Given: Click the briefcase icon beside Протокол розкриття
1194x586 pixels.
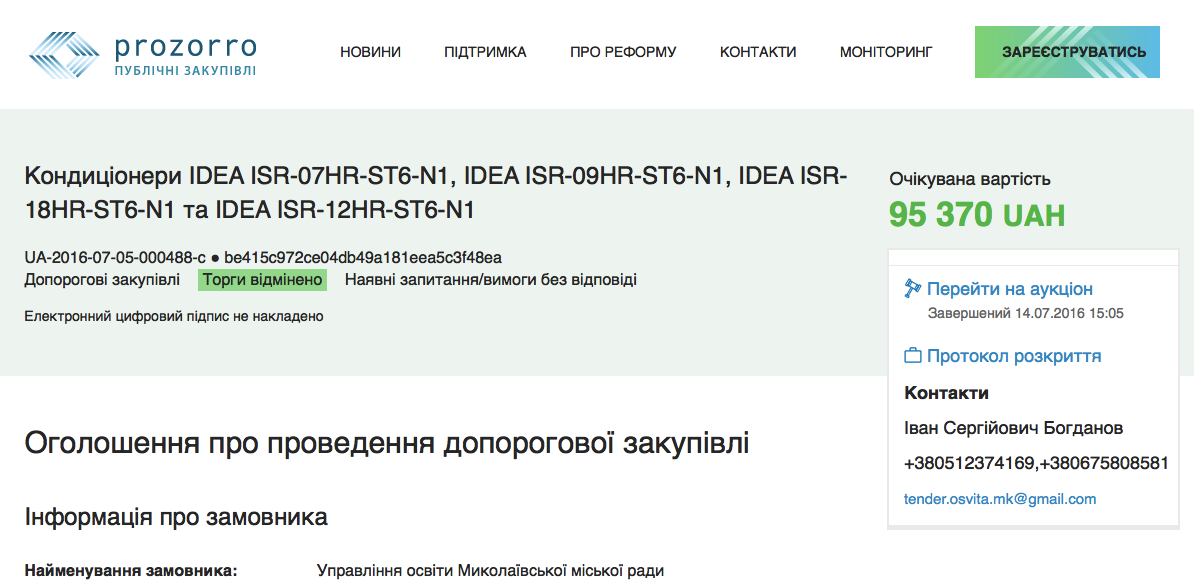Looking at the screenshot, I should point(912,356).
